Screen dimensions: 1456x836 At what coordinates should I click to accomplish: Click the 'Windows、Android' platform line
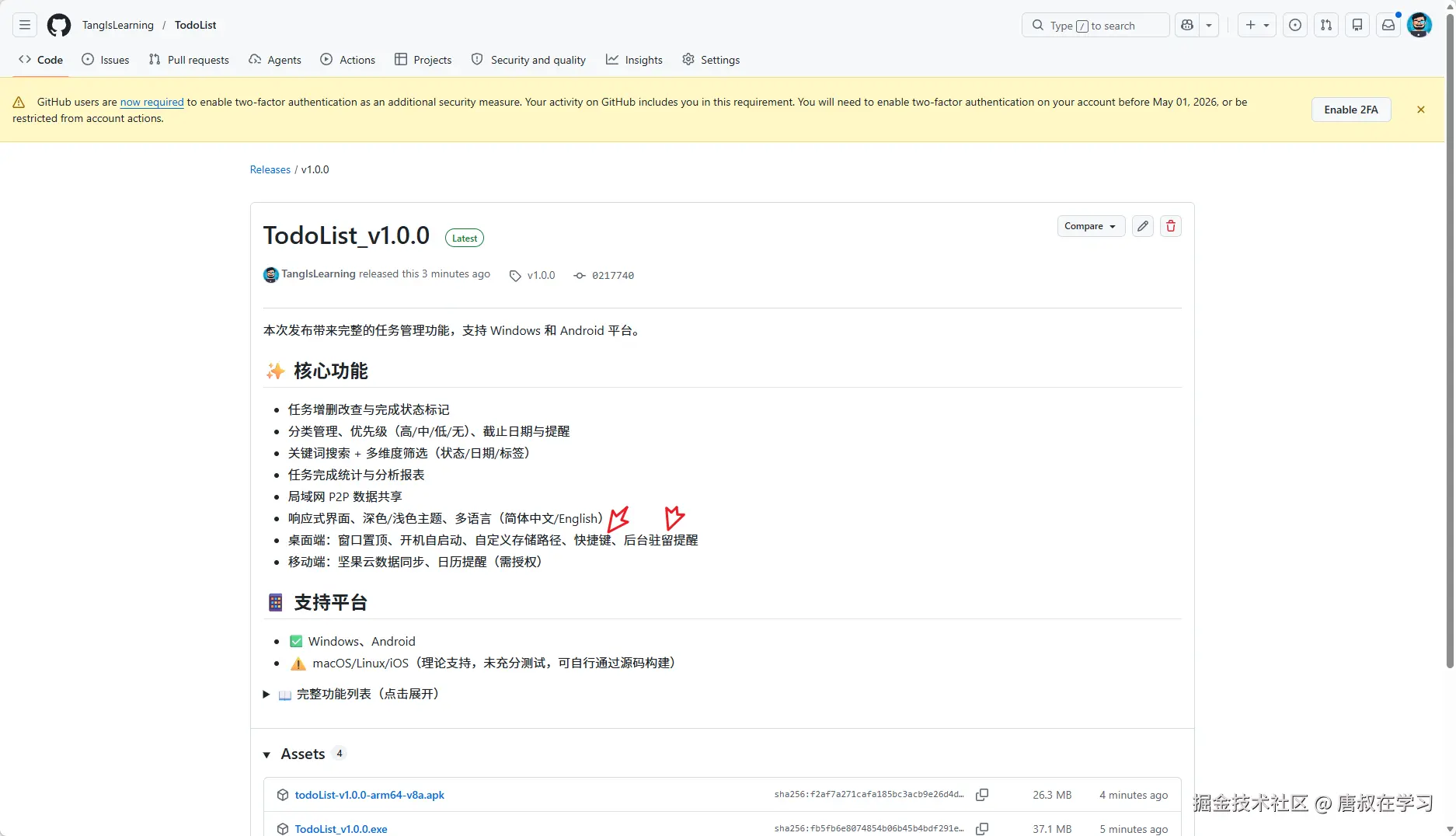[x=362, y=641]
